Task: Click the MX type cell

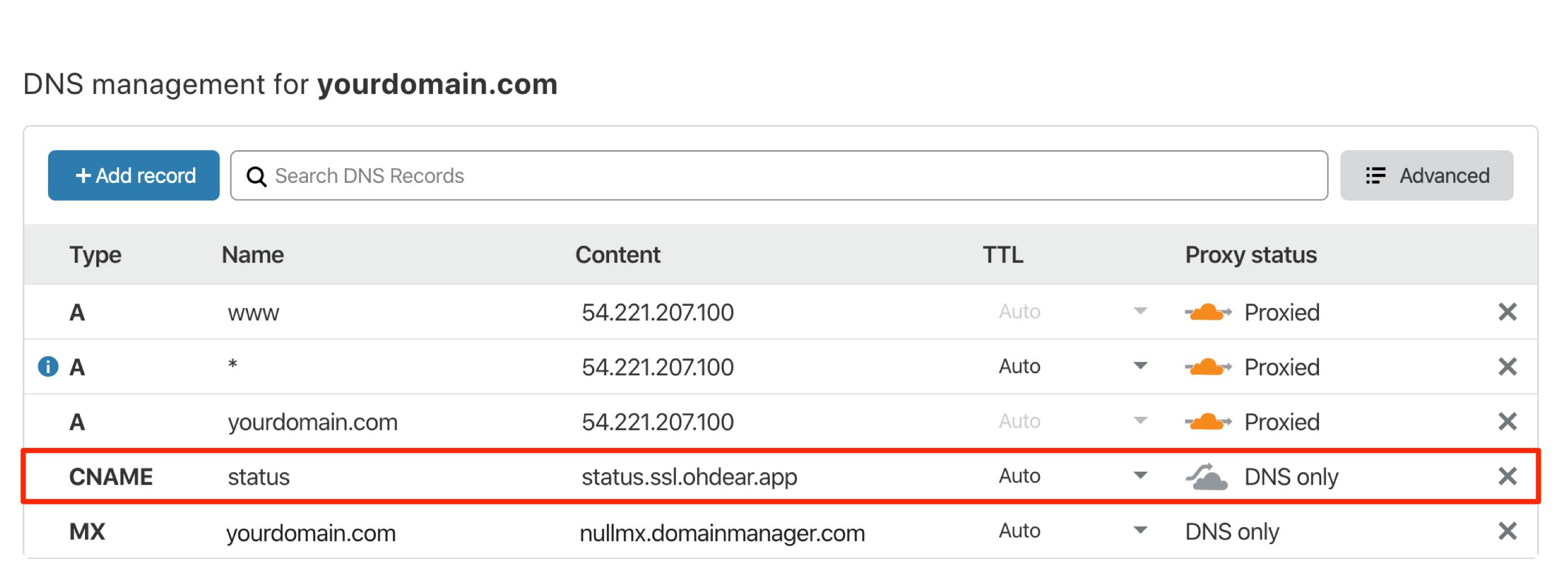Action: [x=87, y=532]
